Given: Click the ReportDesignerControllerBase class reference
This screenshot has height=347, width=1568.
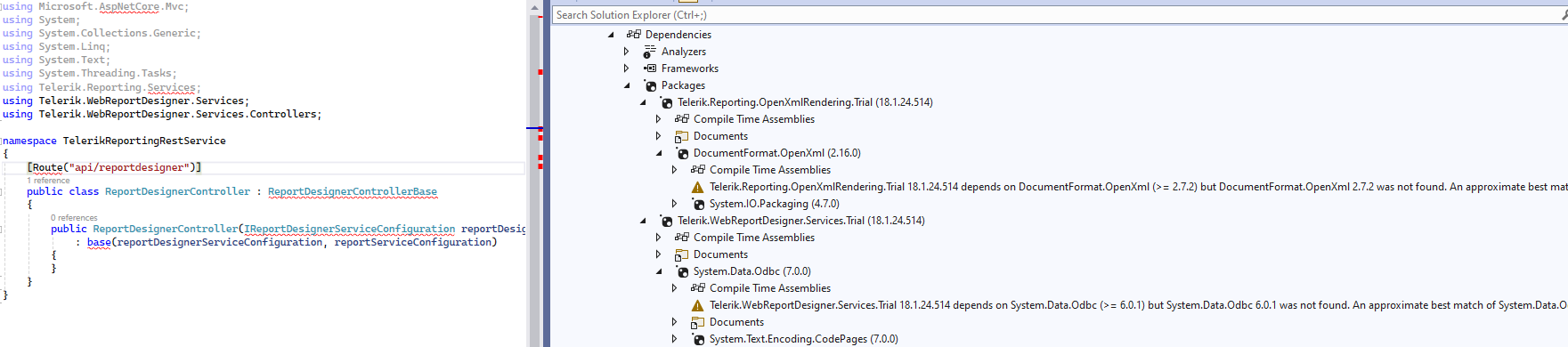Looking at the screenshot, I should coord(353,191).
